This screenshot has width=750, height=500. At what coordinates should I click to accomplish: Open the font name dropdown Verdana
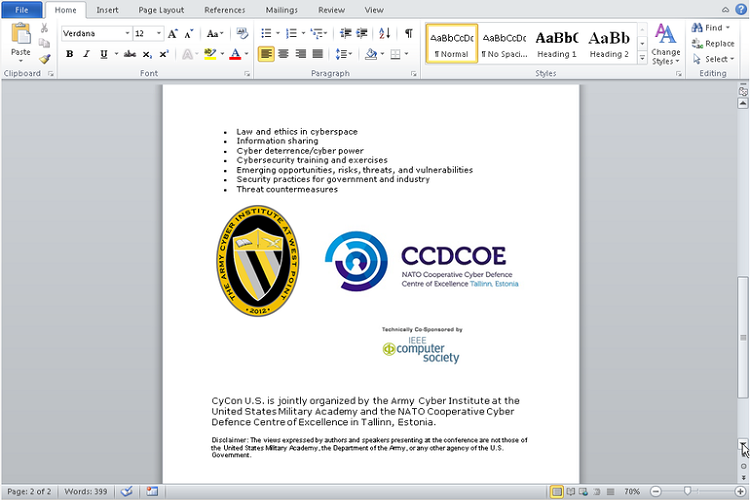[x=127, y=33]
